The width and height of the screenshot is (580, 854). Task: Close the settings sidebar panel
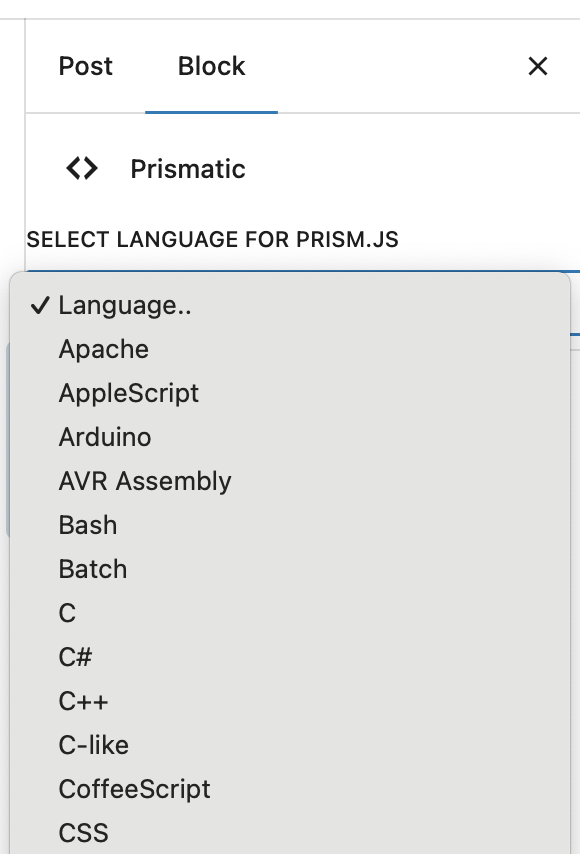tap(538, 66)
